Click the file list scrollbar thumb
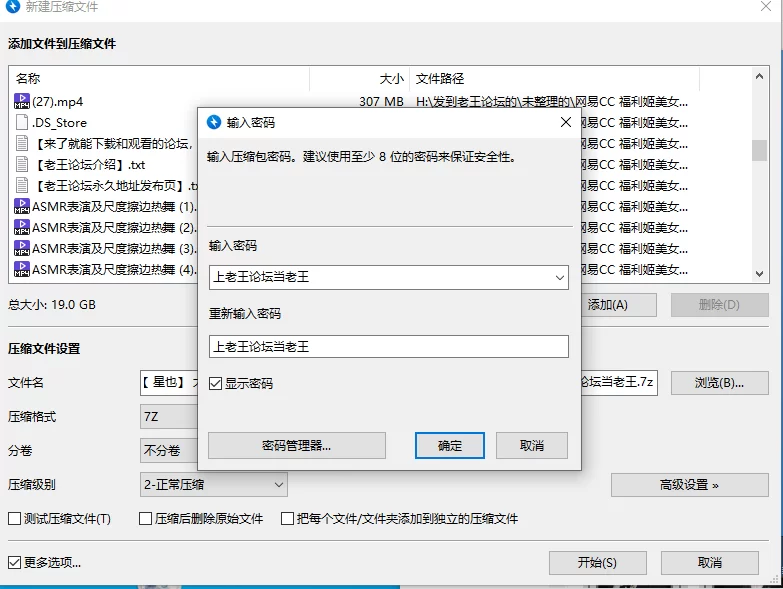This screenshot has width=783, height=589. tap(760, 150)
